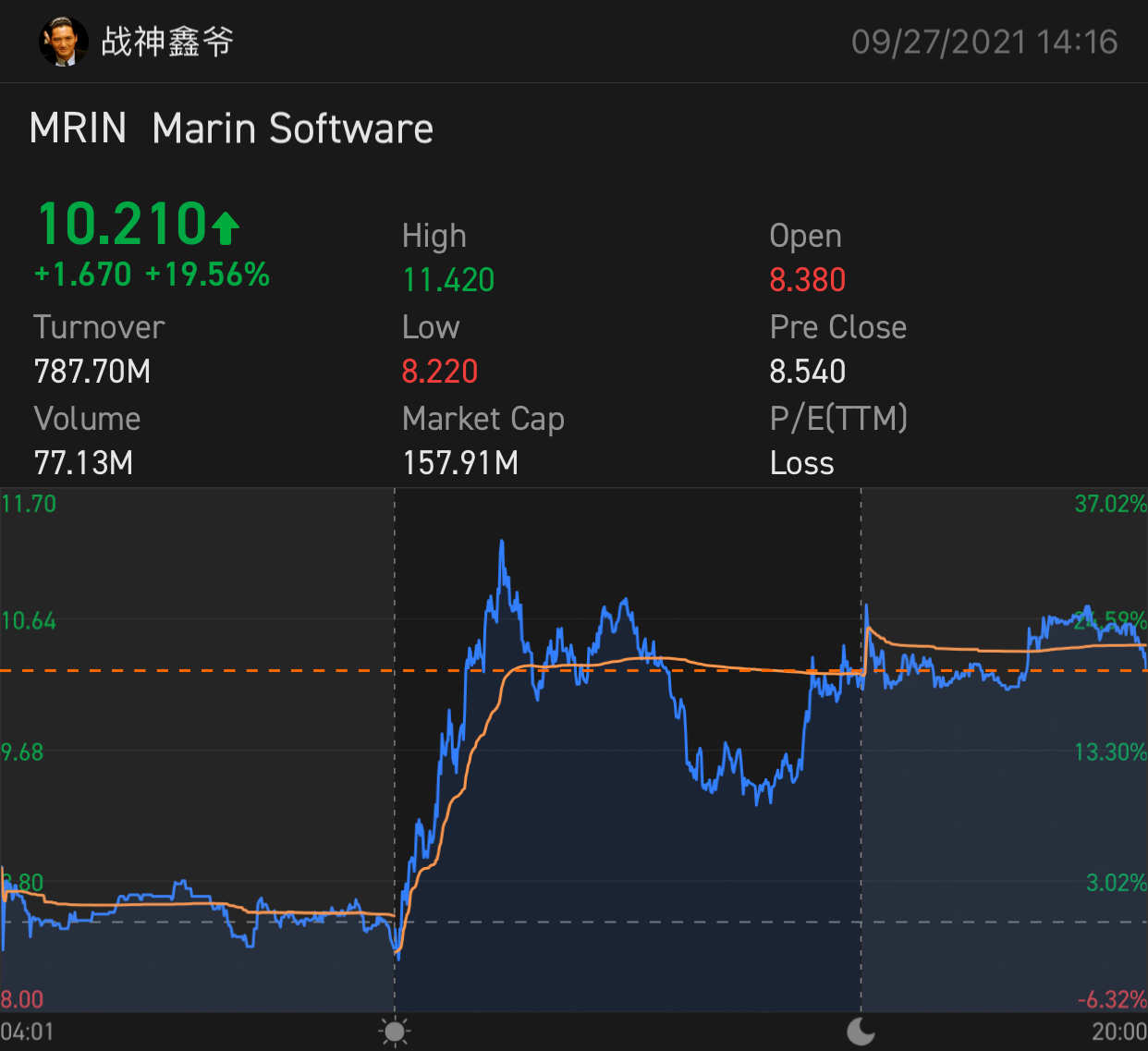The image size is (1148, 1051).
Task: Select the post timestamp 09/27/2021 14:16
Action: click(984, 42)
